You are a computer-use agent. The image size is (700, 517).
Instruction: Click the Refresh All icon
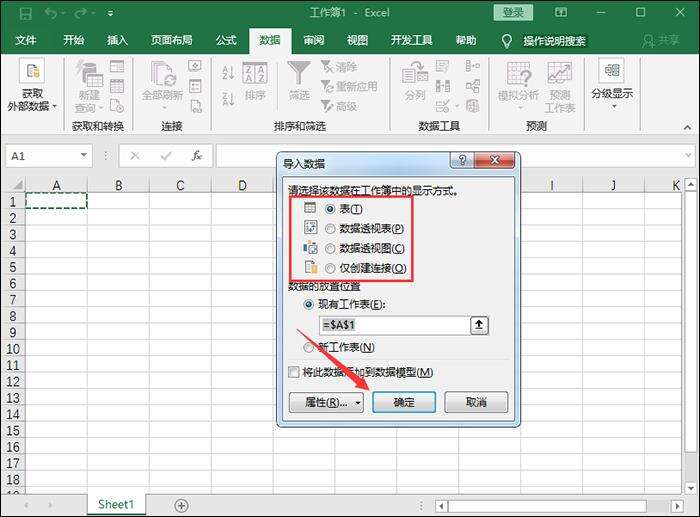click(x=162, y=74)
